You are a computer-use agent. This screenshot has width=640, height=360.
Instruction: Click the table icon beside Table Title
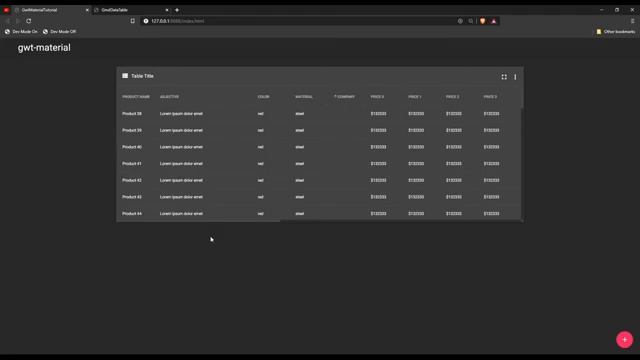pyautogui.click(x=125, y=76)
